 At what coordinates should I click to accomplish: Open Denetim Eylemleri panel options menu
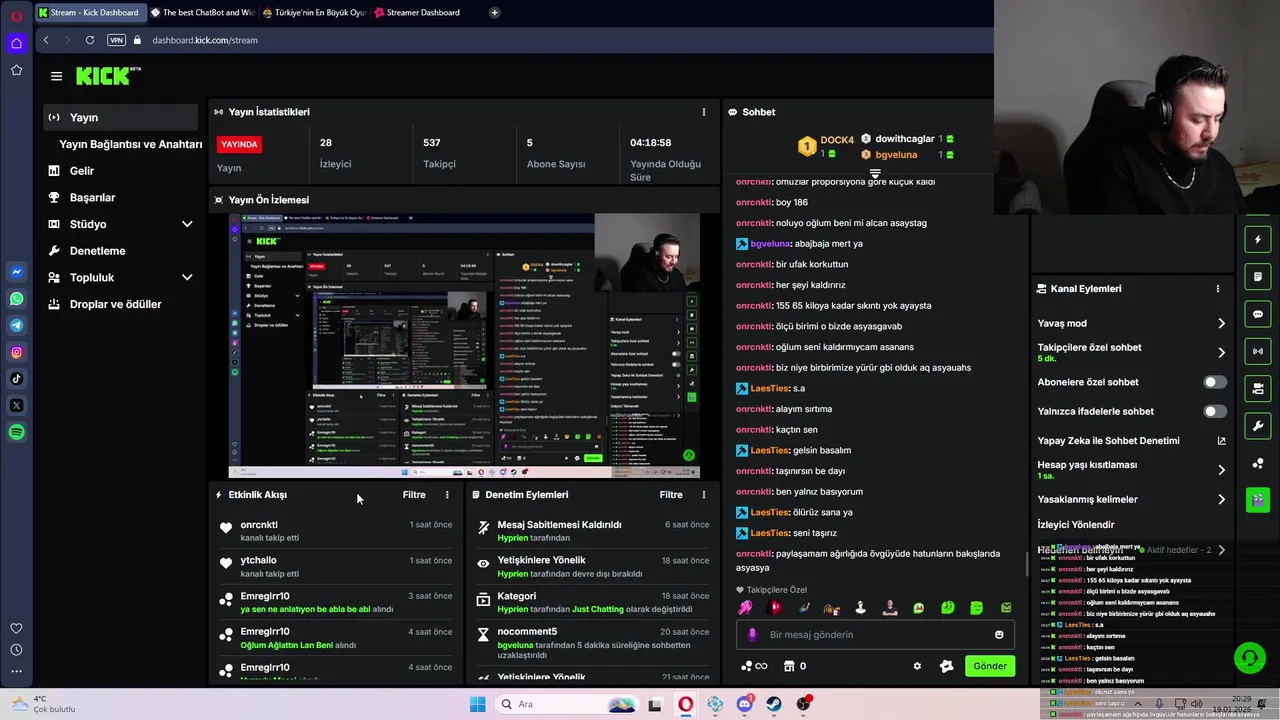[x=703, y=495]
